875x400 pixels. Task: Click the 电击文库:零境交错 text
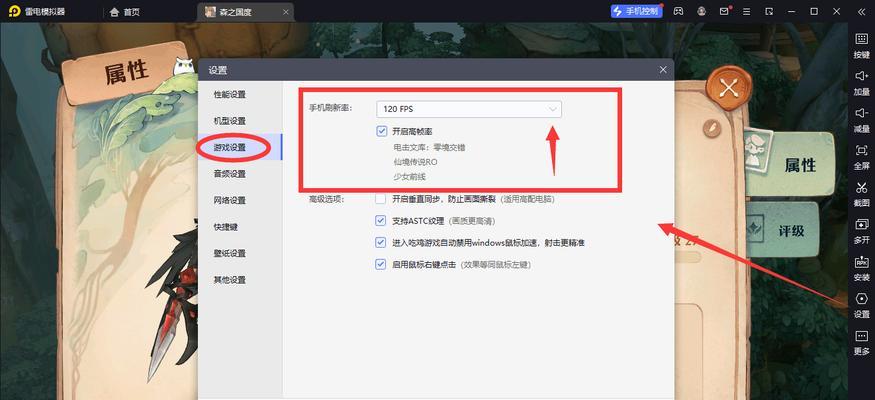(x=429, y=148)
